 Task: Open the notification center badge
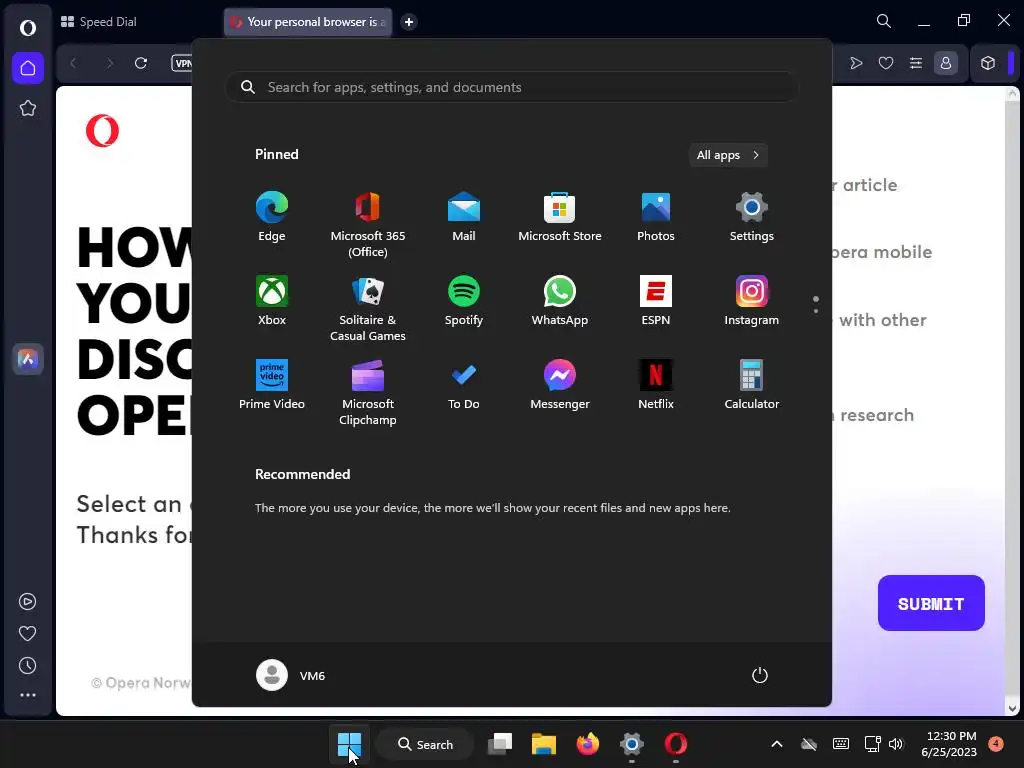[x=996, y=743]
